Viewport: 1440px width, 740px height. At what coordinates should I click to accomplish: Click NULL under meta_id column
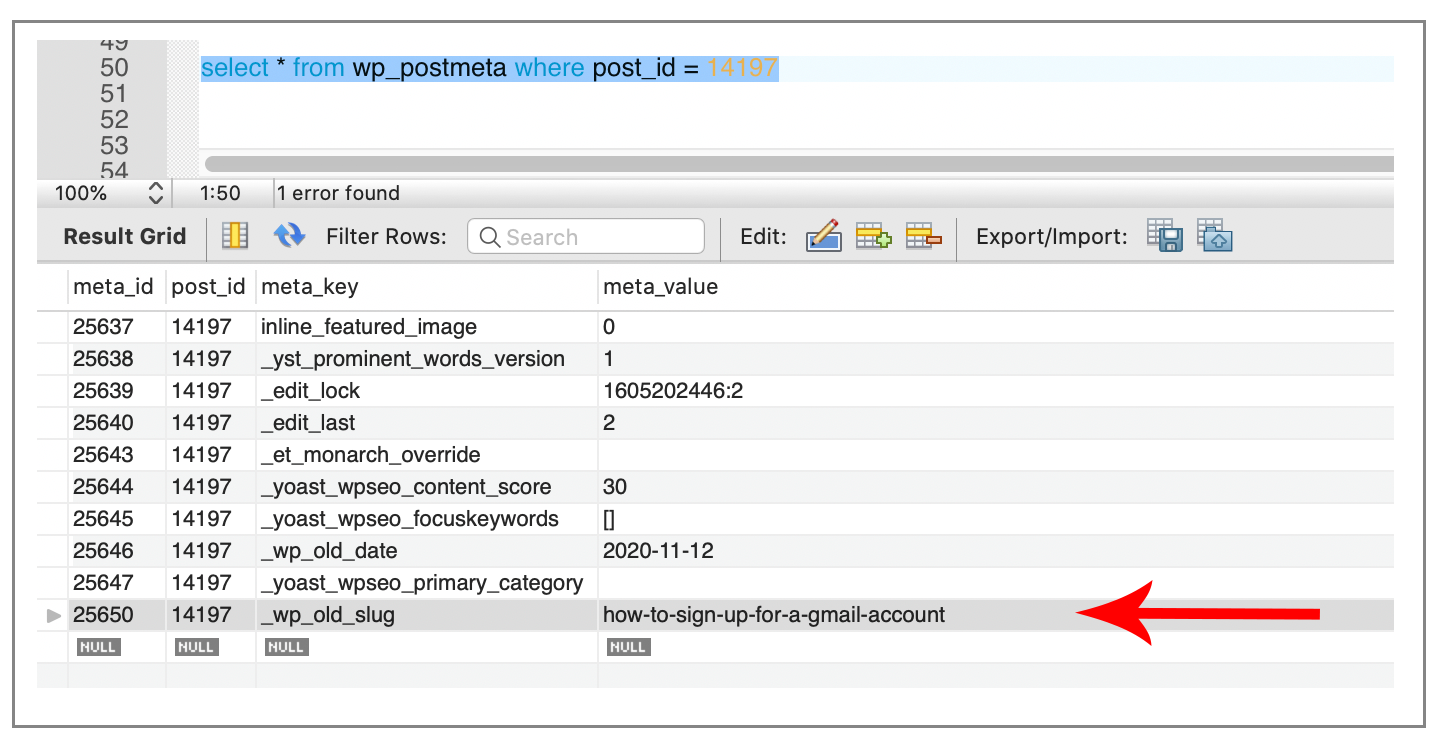(x=98, y=647)
